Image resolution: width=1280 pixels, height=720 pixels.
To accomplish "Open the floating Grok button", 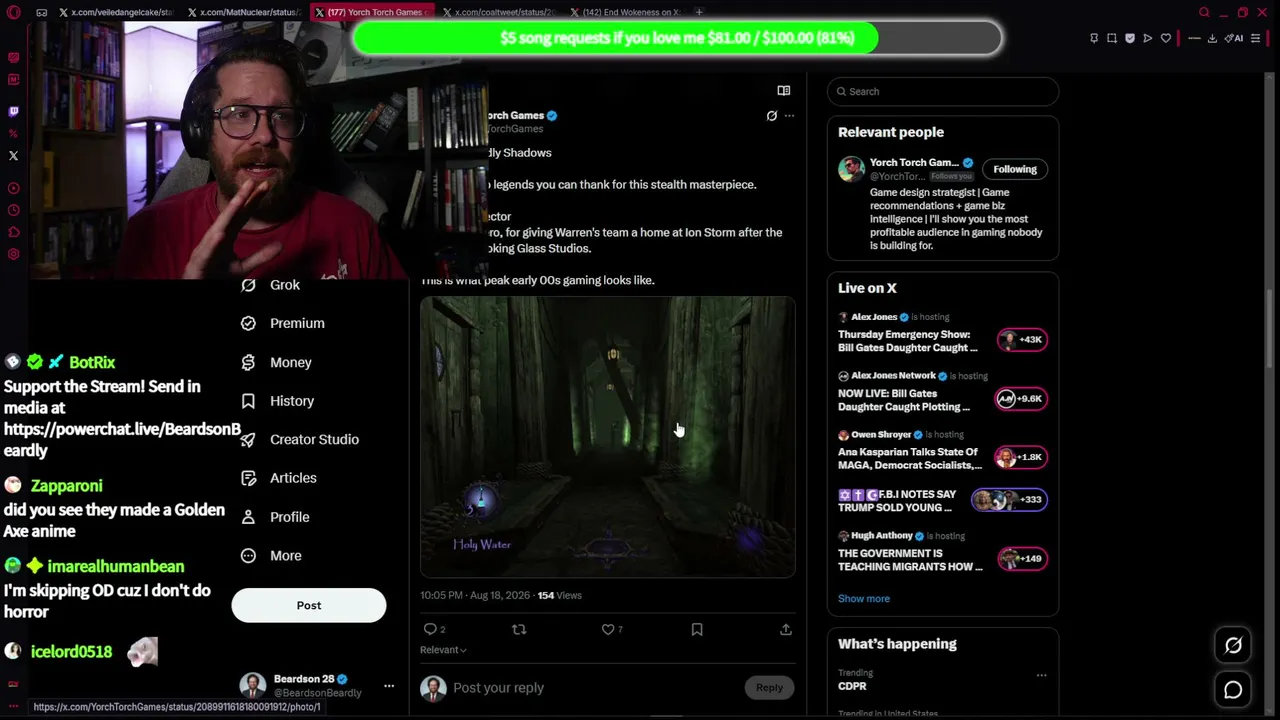I will 1233,646.
